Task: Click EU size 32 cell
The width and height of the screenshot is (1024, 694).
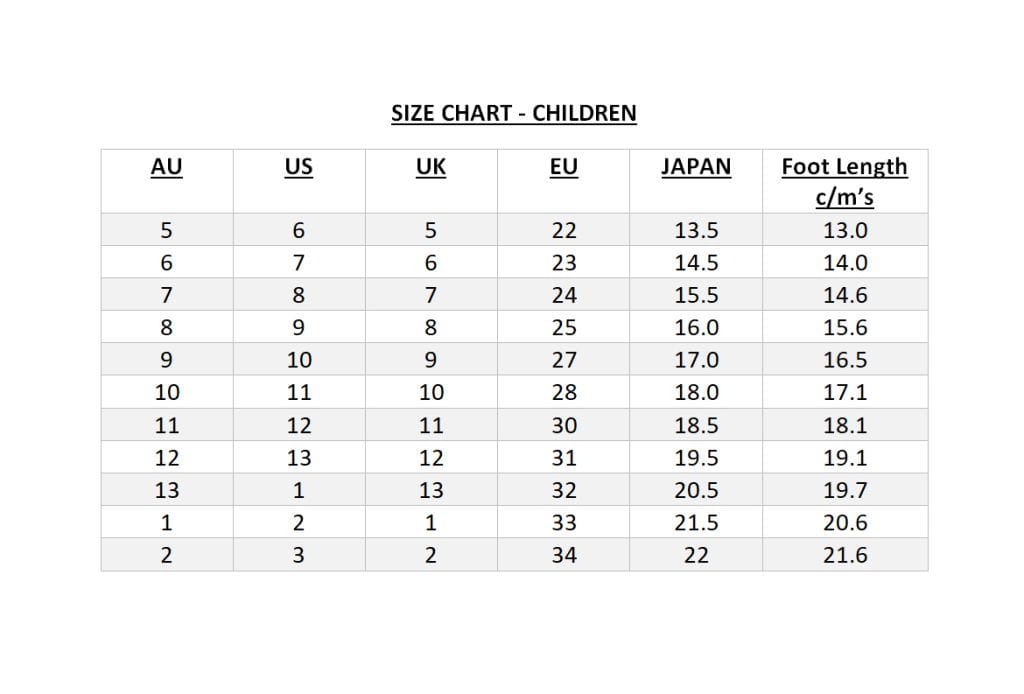Action: [x=564, y=490]
